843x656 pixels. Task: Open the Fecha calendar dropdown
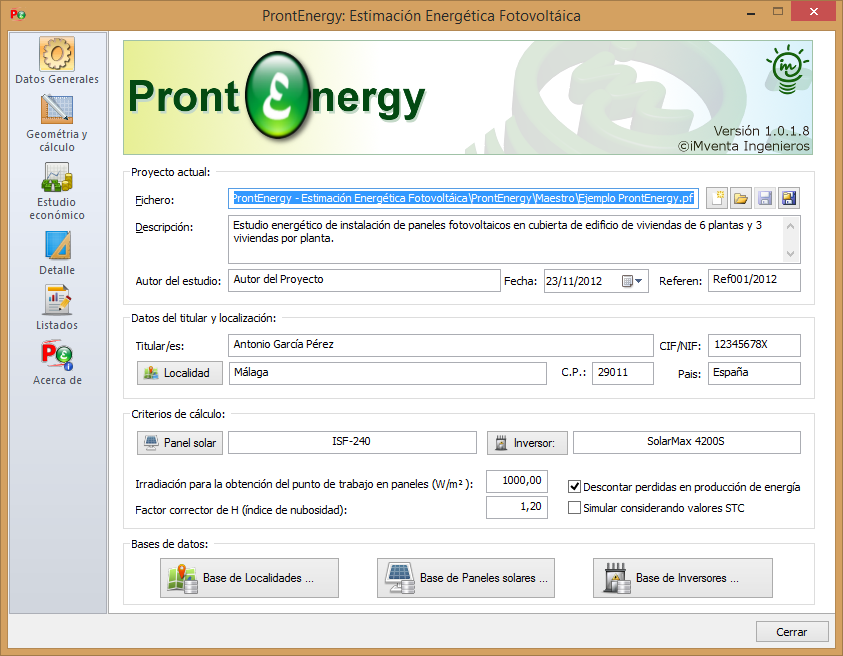632,281
